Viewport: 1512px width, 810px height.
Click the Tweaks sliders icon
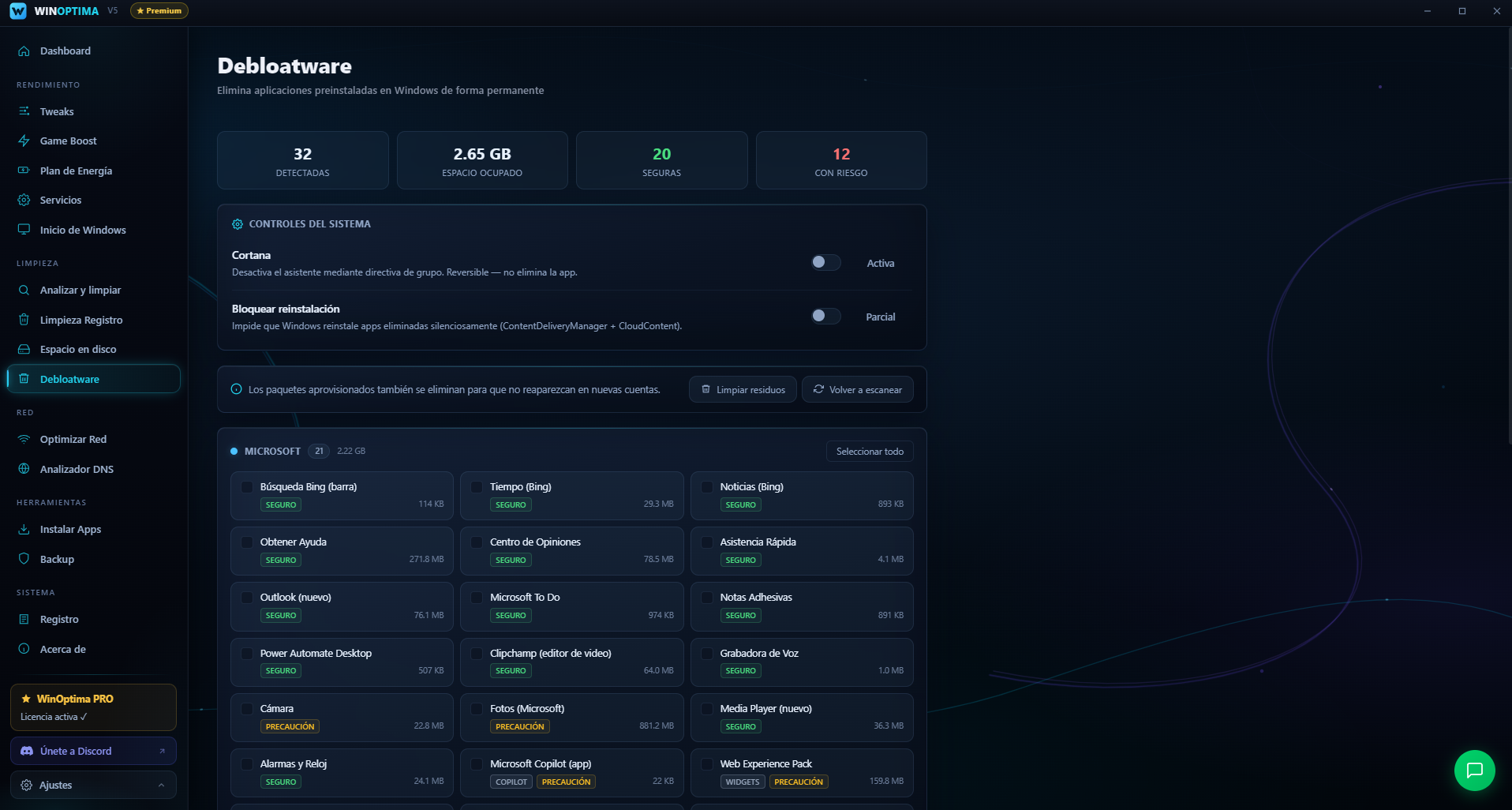click(24, 111)
